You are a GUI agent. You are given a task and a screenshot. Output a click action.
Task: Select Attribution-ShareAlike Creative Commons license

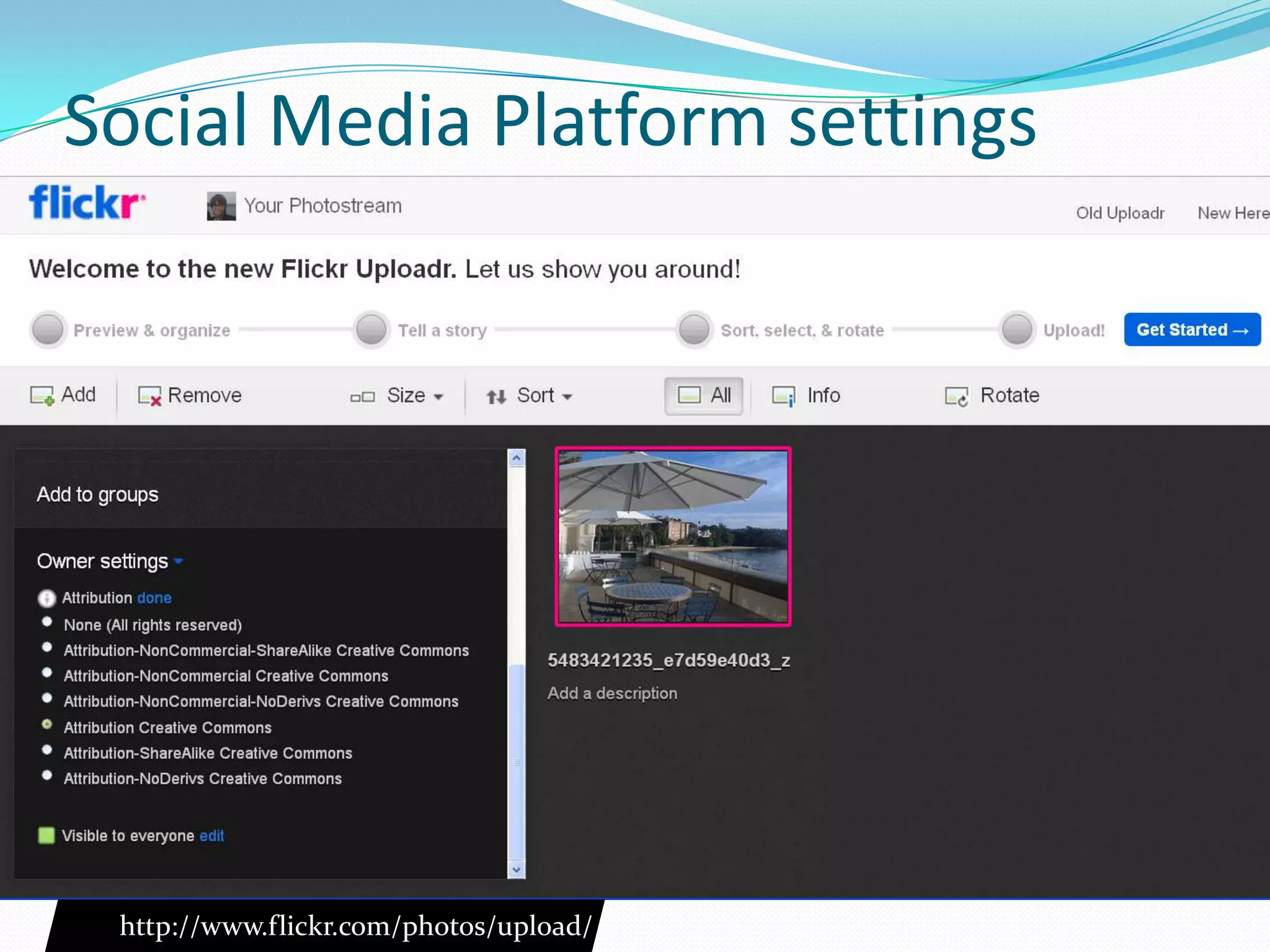click(47, 749)
